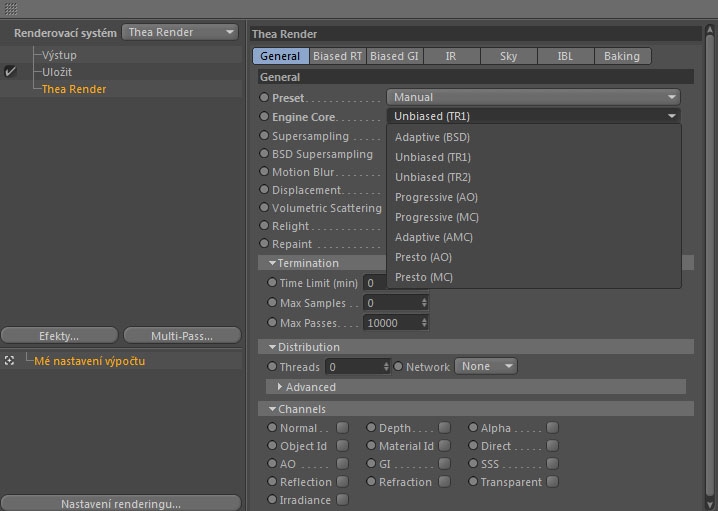Viewport: 718px width, 511px height.
Task: Select Mé nastavení výpočtu entry
Action: pos(89,361)
